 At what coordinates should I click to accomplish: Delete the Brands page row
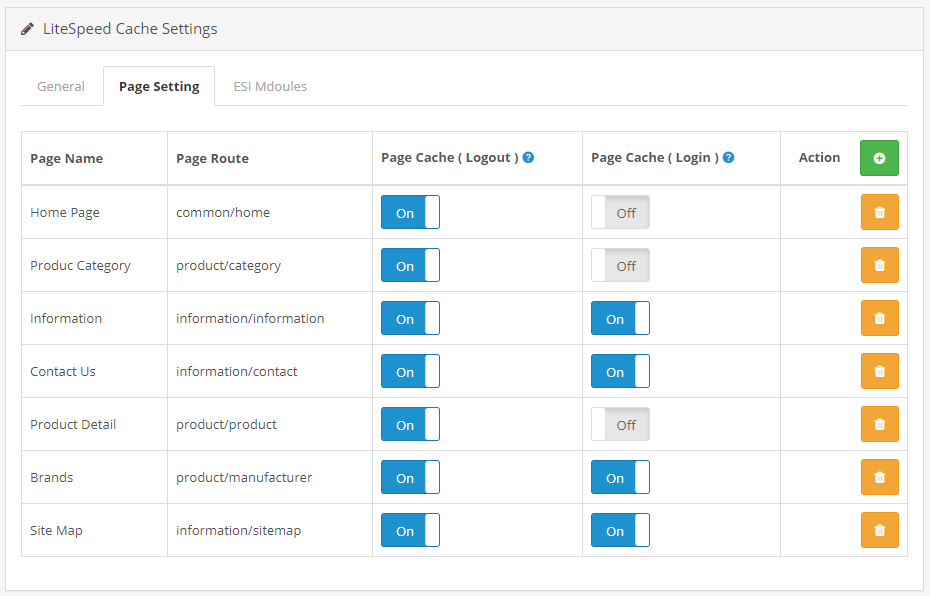point(879,477)
